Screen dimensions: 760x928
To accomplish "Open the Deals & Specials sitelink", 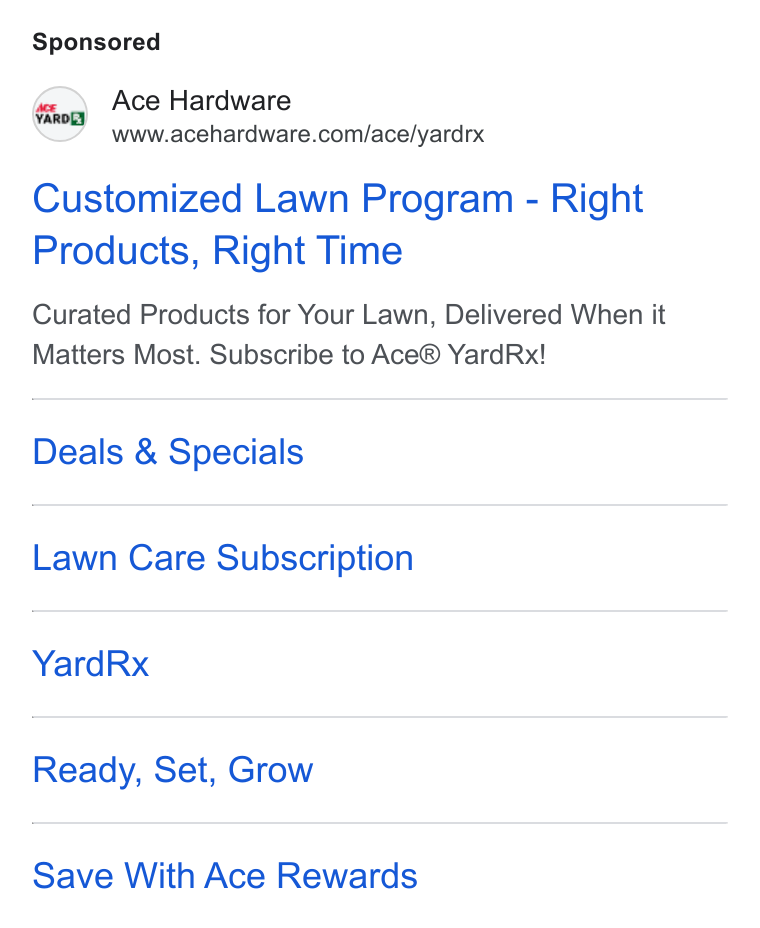I will pos(168,452).
